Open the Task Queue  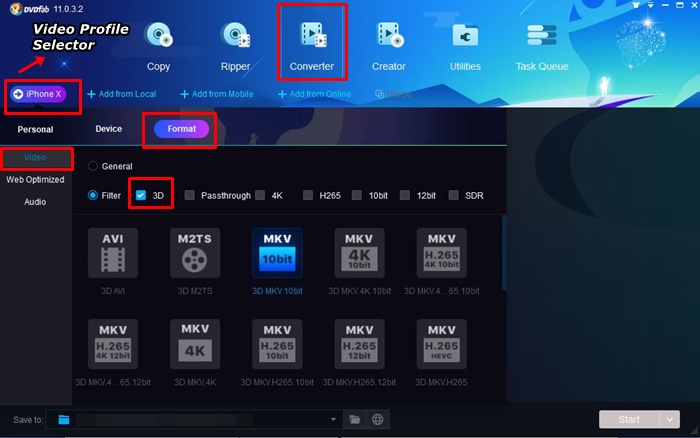point(542,47)
